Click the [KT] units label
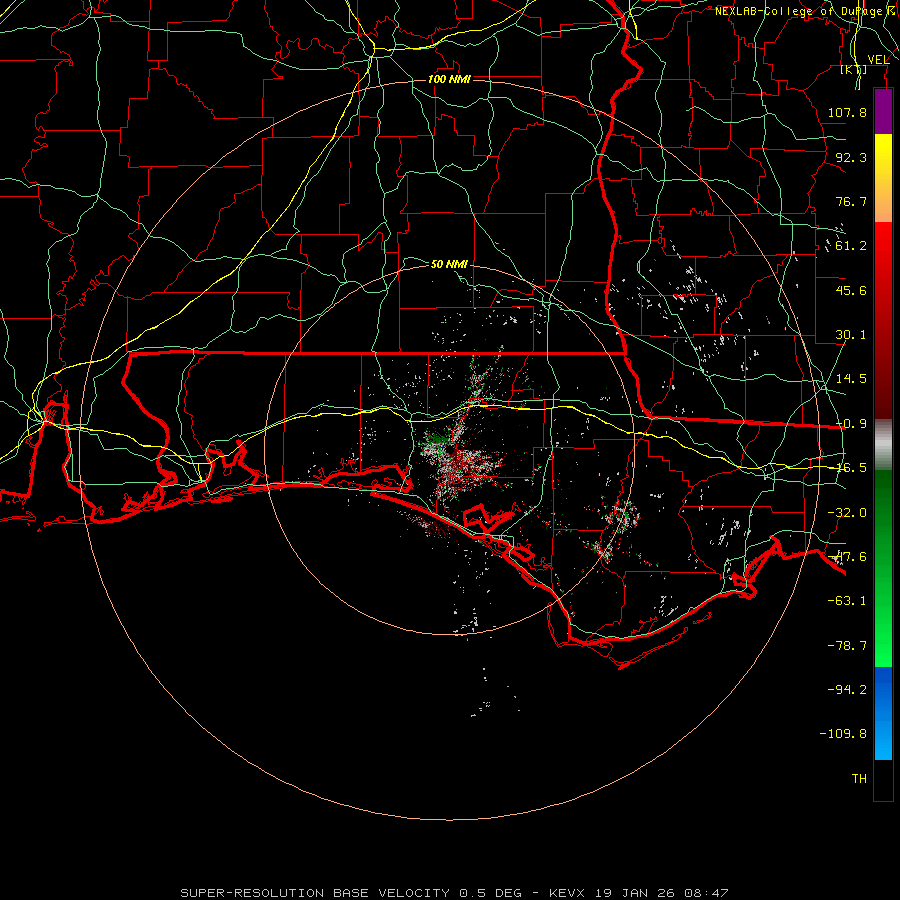 click(x=854, y=69)
